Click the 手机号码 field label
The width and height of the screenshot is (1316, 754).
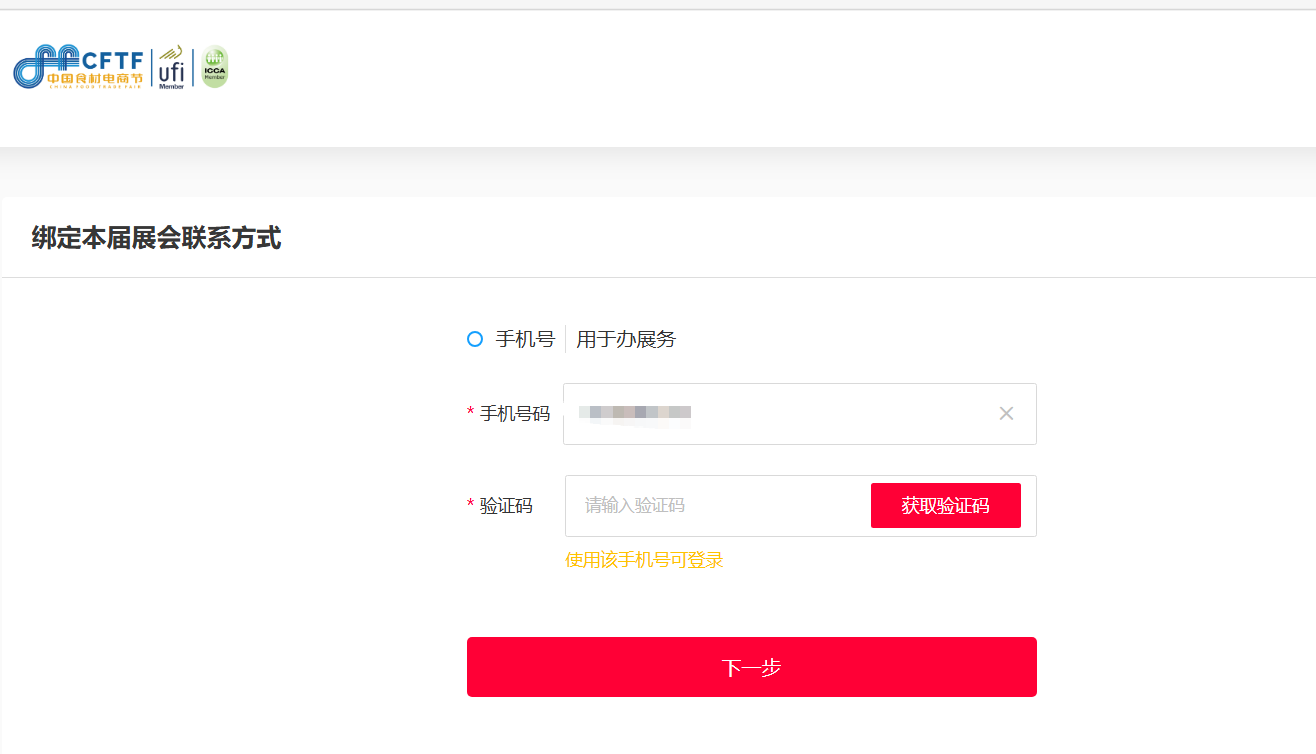tap(515, 414)
